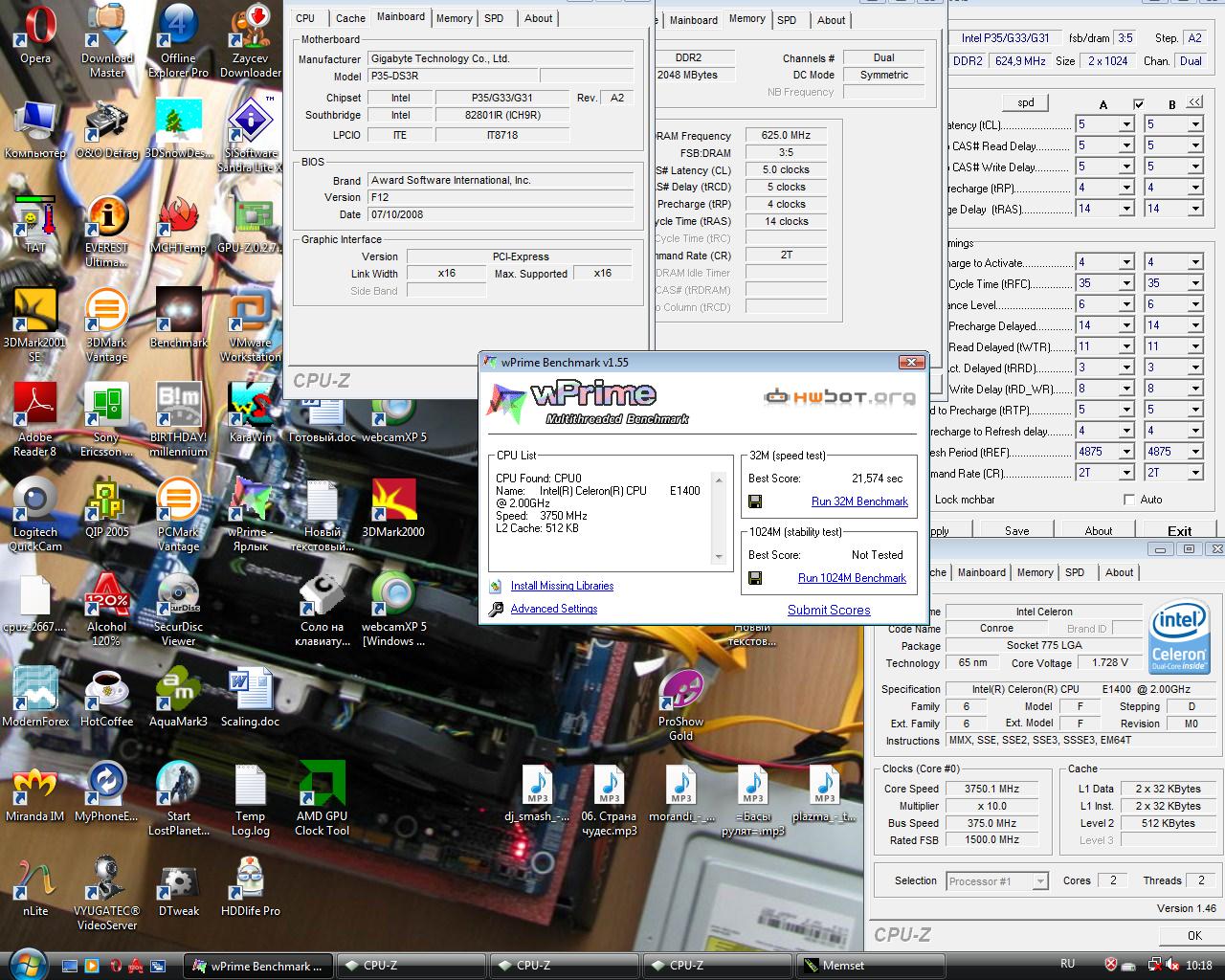The image size is (1225, 980).
Task: Click RU language indicator in tray
Action: click(x=1068, y=964)
